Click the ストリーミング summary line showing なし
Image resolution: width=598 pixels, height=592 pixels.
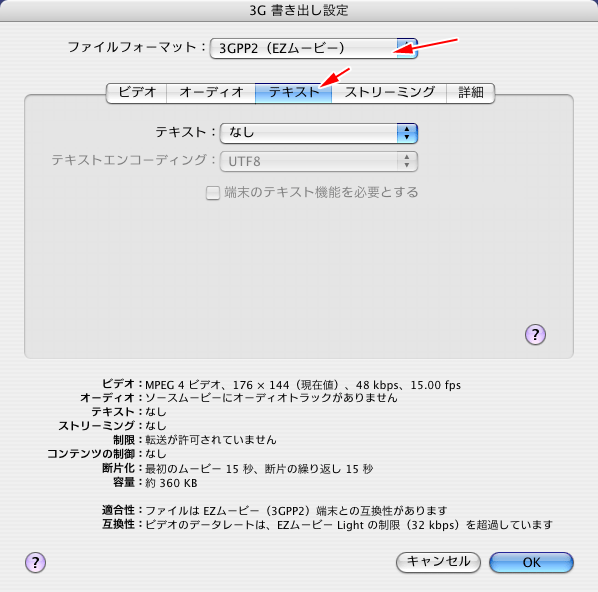(x=112, y=426)
